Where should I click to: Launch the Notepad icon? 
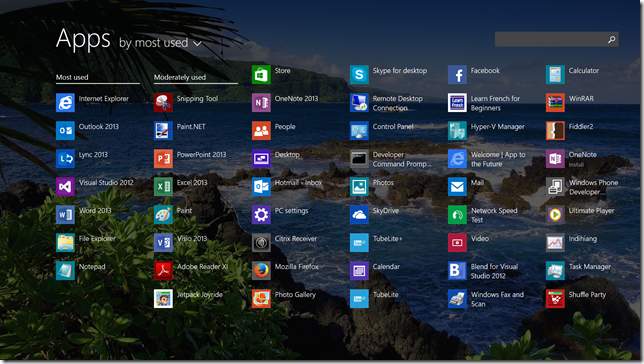click(65, 270)
